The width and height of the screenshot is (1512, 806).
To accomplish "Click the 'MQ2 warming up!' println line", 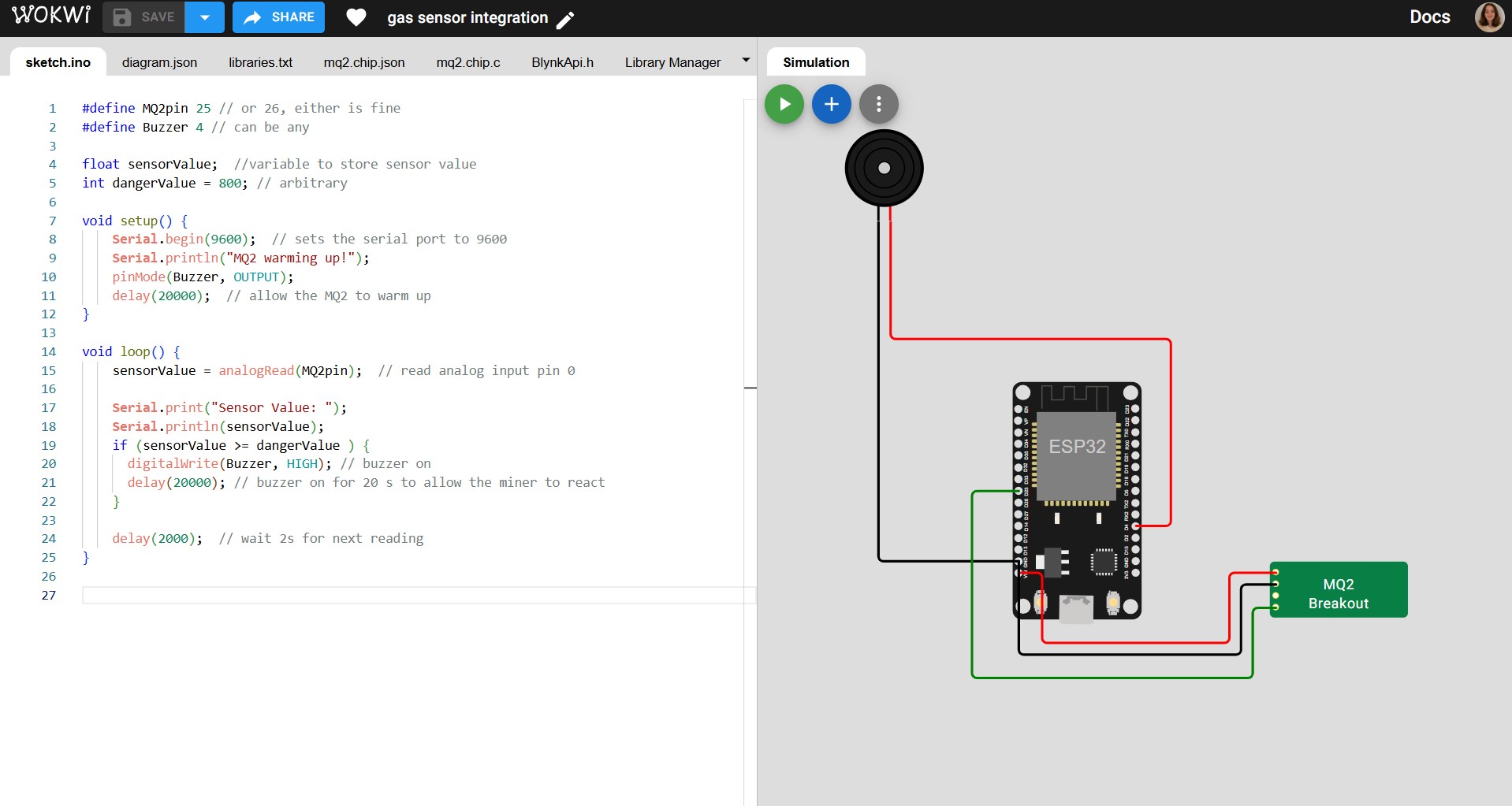I will tap(240, 258).
